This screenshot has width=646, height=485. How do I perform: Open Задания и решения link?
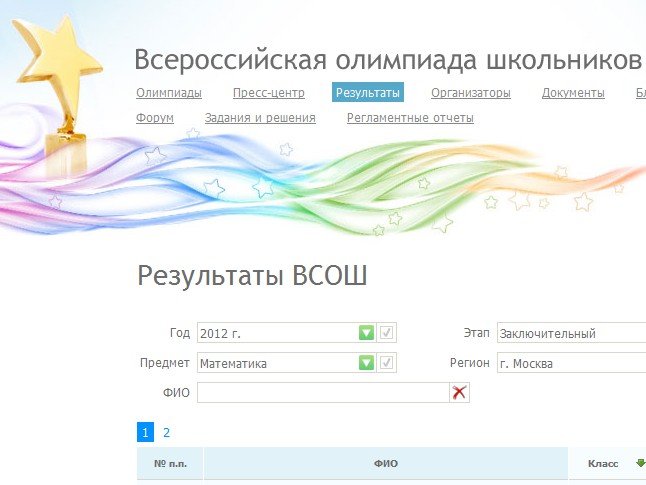coord(260,118)
